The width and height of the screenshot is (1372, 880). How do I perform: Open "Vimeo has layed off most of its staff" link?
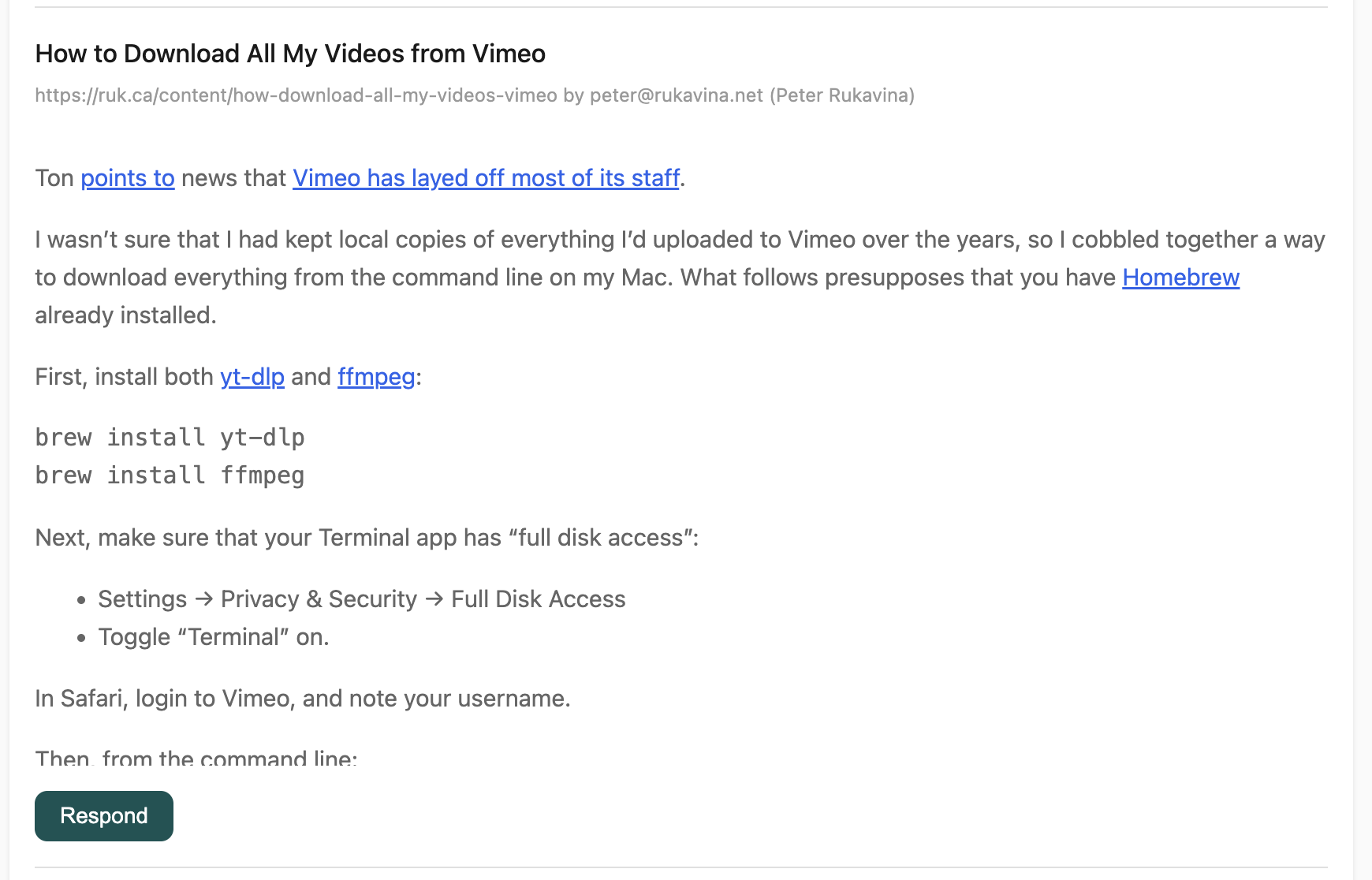[x=486, y=178]
